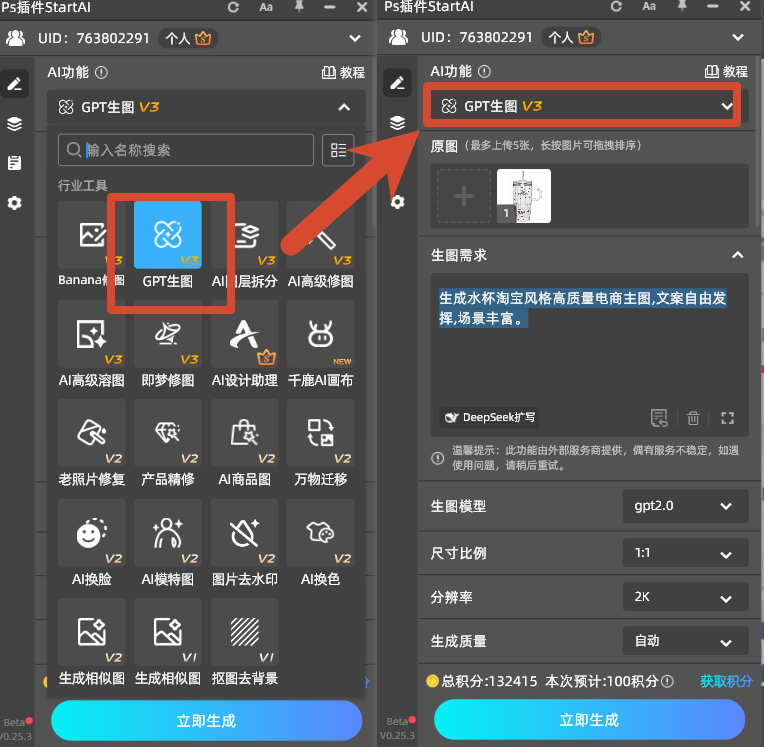The width and height of the screenshot is (764, 747).
Task: Open settings gear in left panel sidebar
Action: (x=15, y=202)
